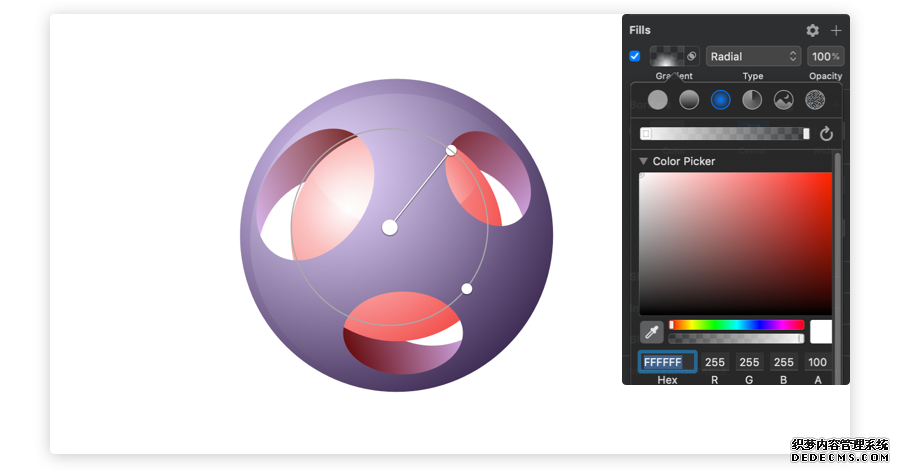Rotate the gradient with the circular arrow icon
Image resolution: width=900 pixels, height=472 pixels.
826,134
